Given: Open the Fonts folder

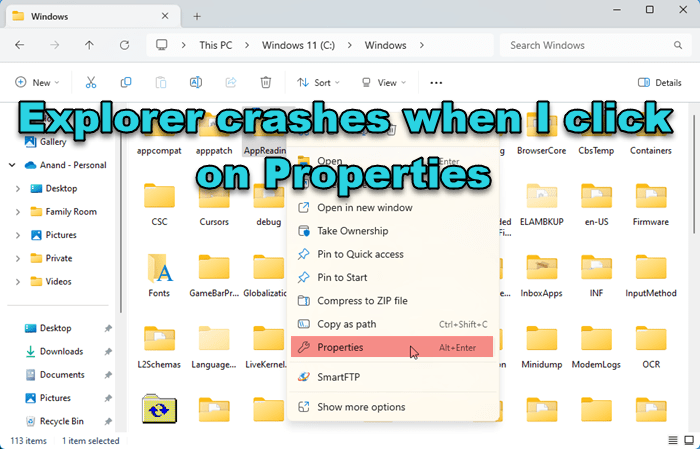Looking at the screenshot, I should click(x=159, y=276).
